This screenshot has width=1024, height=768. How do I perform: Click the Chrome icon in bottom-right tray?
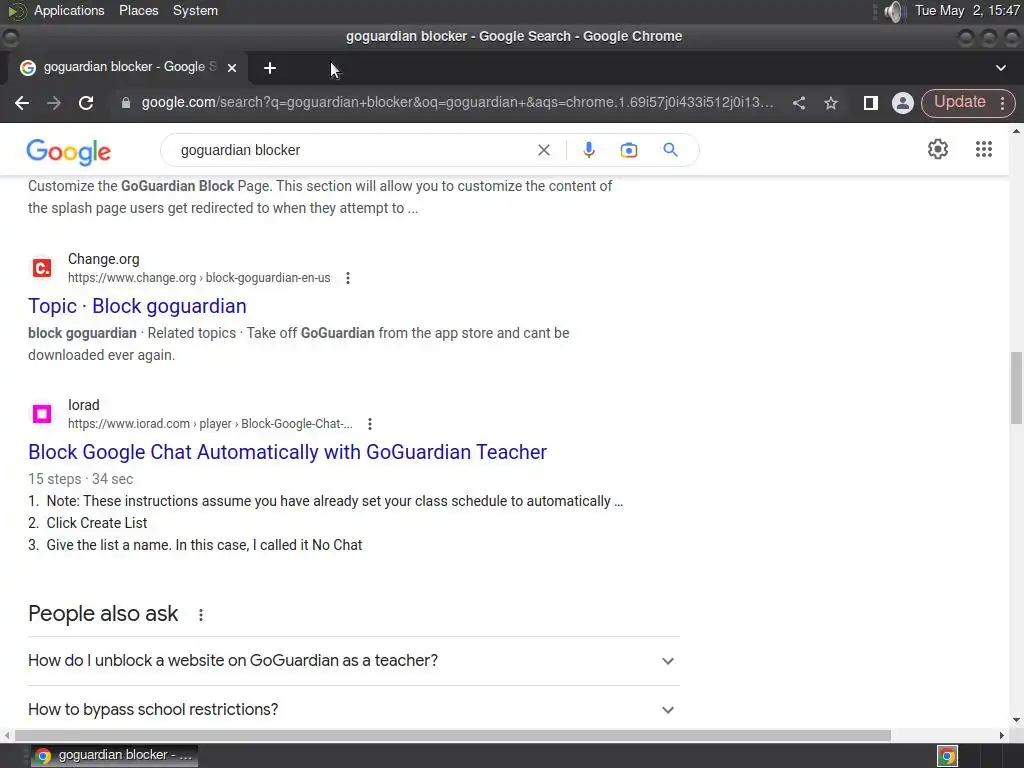click(947, 756)
